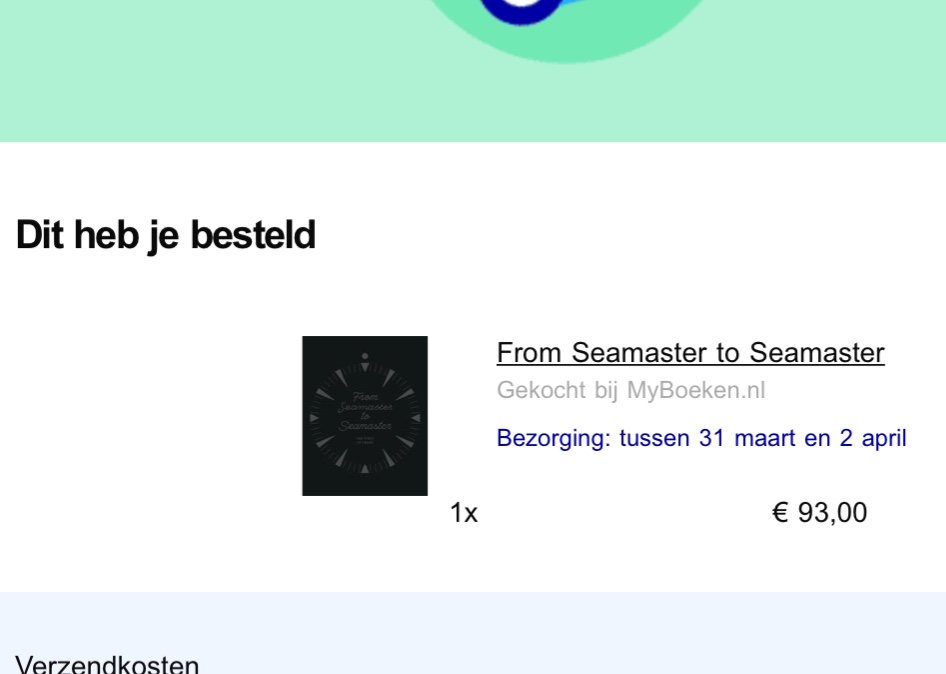Click the Verzendkosten label

108,664
